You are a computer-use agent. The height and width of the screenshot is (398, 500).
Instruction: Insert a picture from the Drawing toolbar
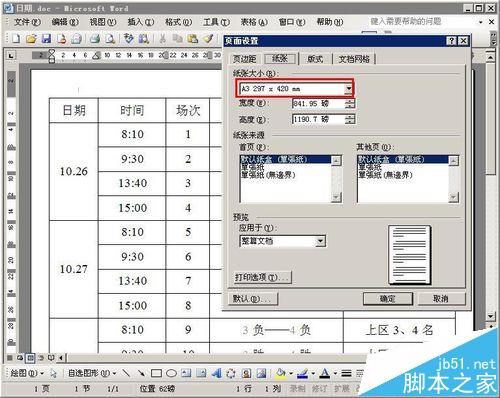pyautogui.click(x=261, y=373)
